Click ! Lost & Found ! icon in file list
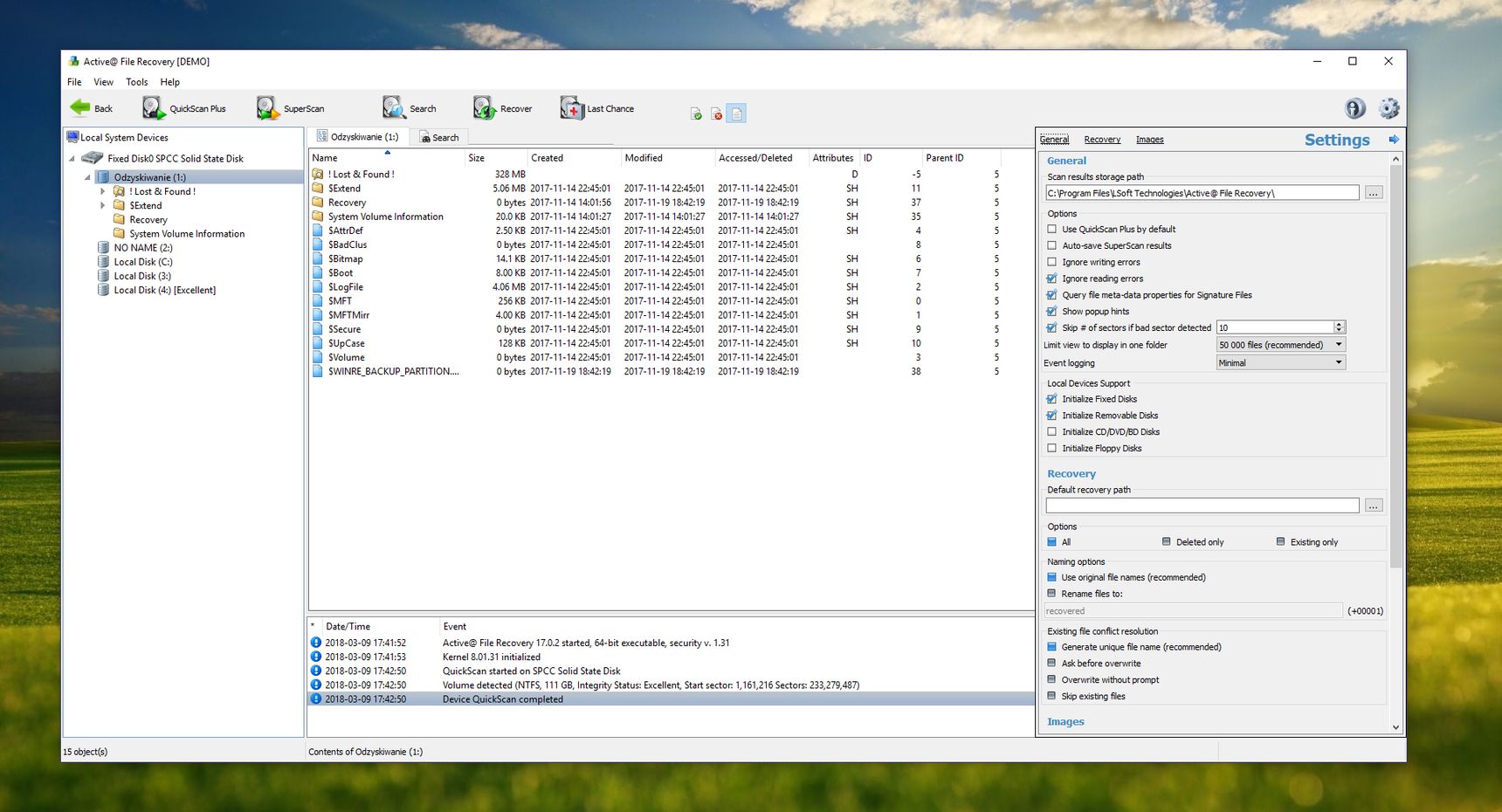The image size is (1502, 812). (x=319, y=175)
